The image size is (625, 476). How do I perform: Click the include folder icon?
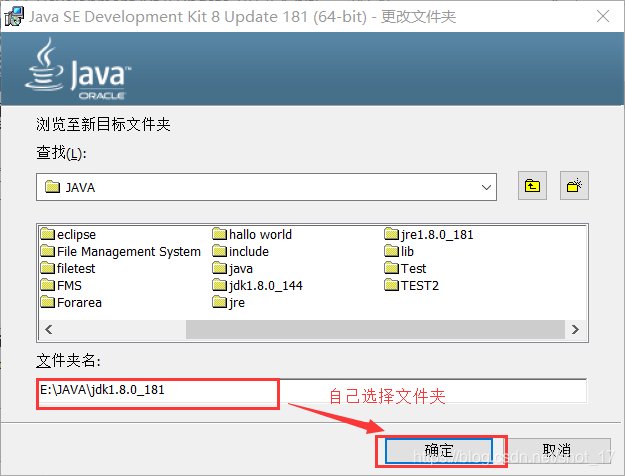(x=220, y=251)
